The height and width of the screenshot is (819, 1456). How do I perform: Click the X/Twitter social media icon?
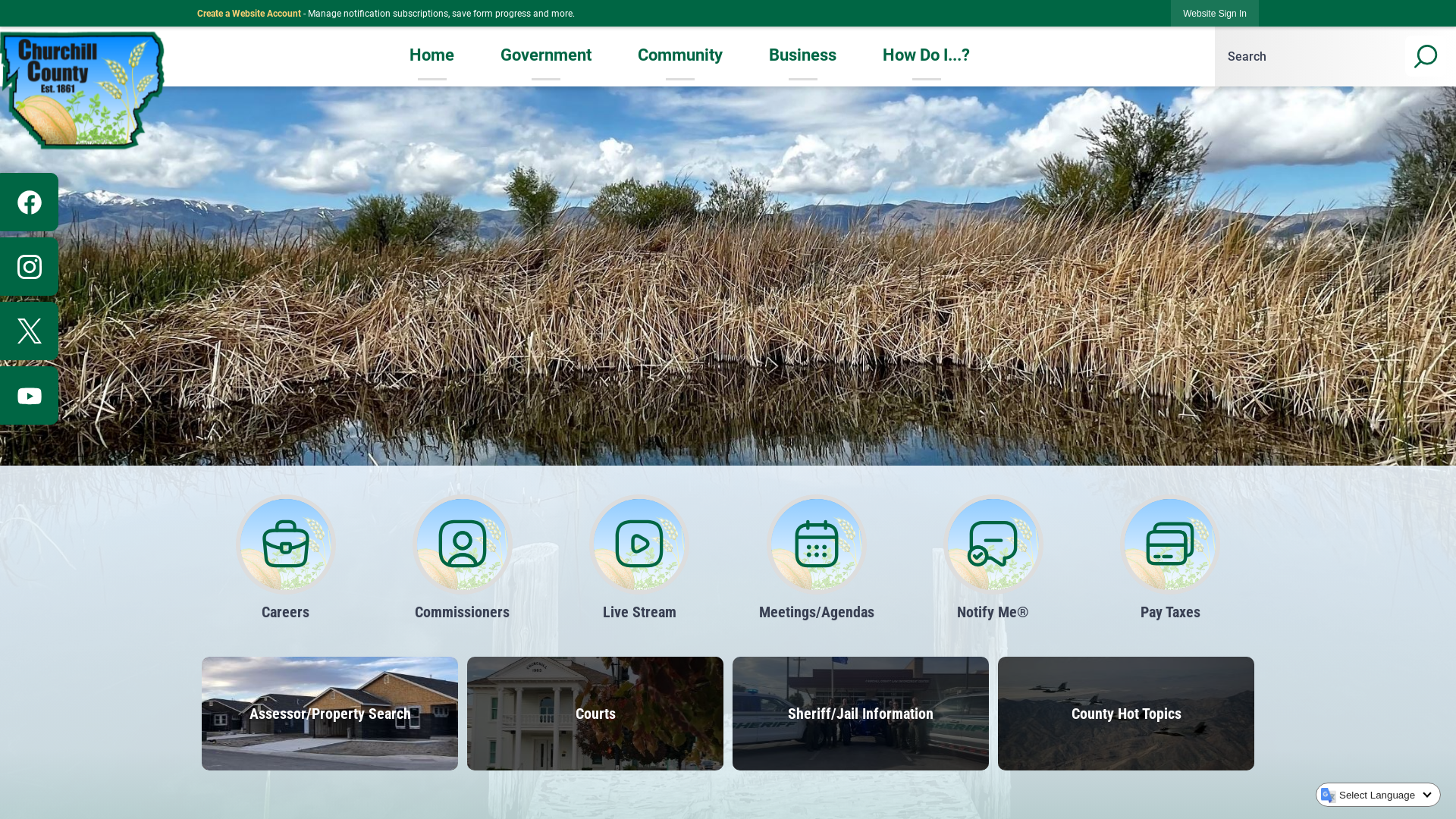(x=29, y=331)
